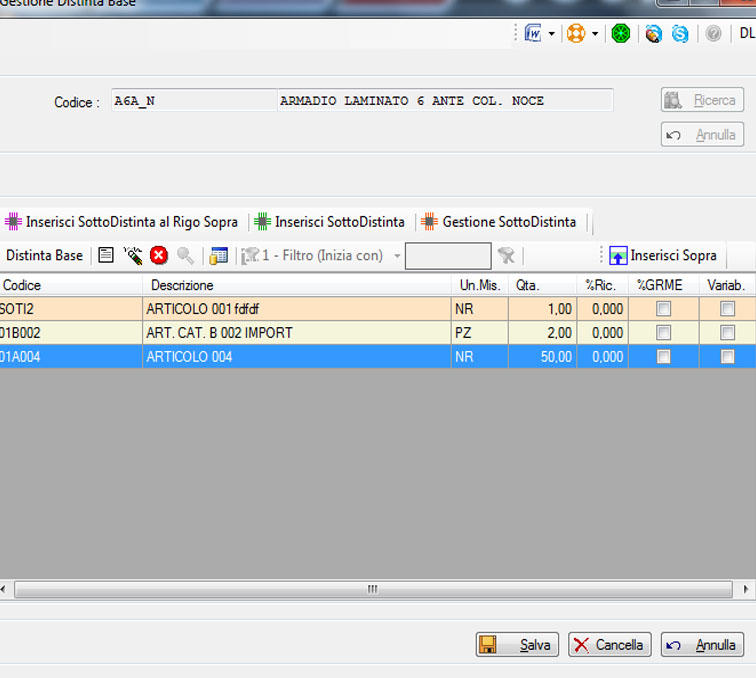Toggle Variab. checkbox for ARTICOLO 004 row
Screen dimensions: 756x678
coord(727,356)
